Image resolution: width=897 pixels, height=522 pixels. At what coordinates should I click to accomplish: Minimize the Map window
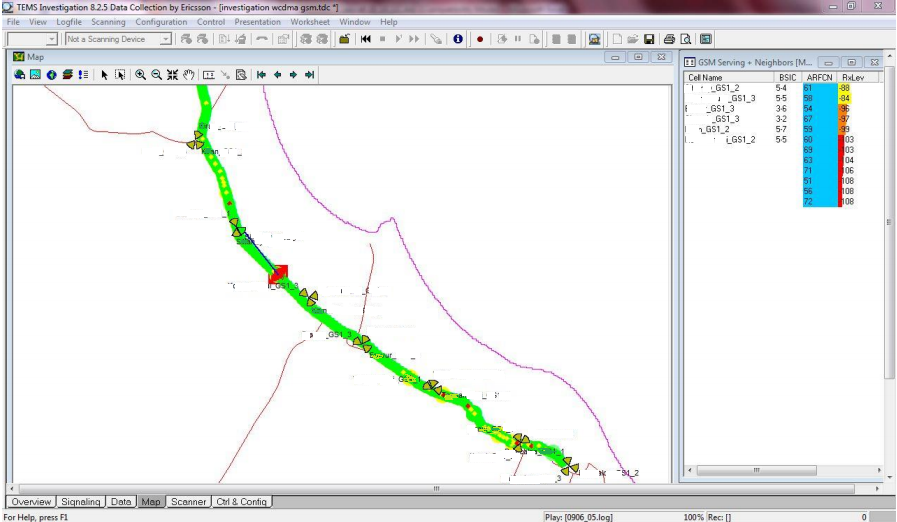(615, 57)
